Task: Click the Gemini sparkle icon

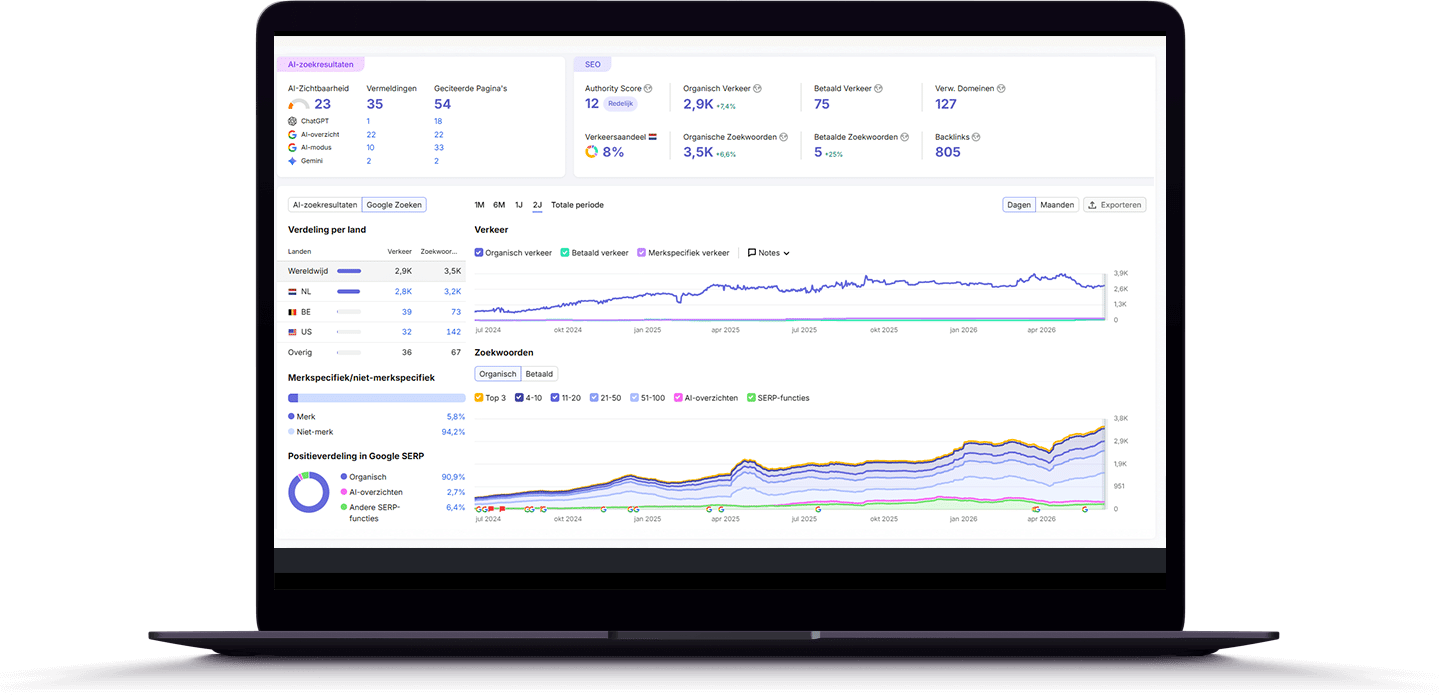Action: (292, 161)
